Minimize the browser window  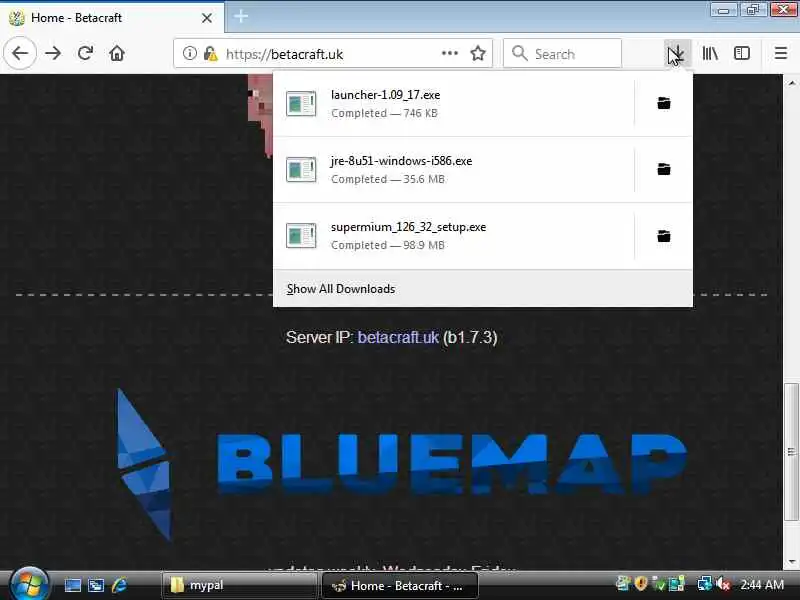tap(723, 10)
